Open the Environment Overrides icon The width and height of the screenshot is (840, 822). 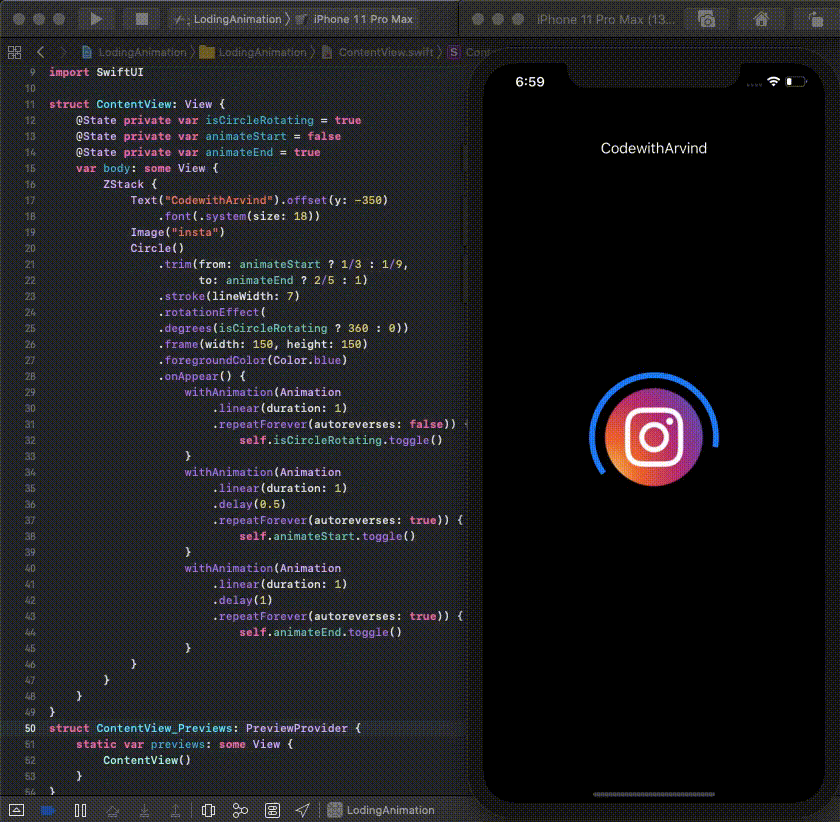pyautogui.click(x=272, y=810)
